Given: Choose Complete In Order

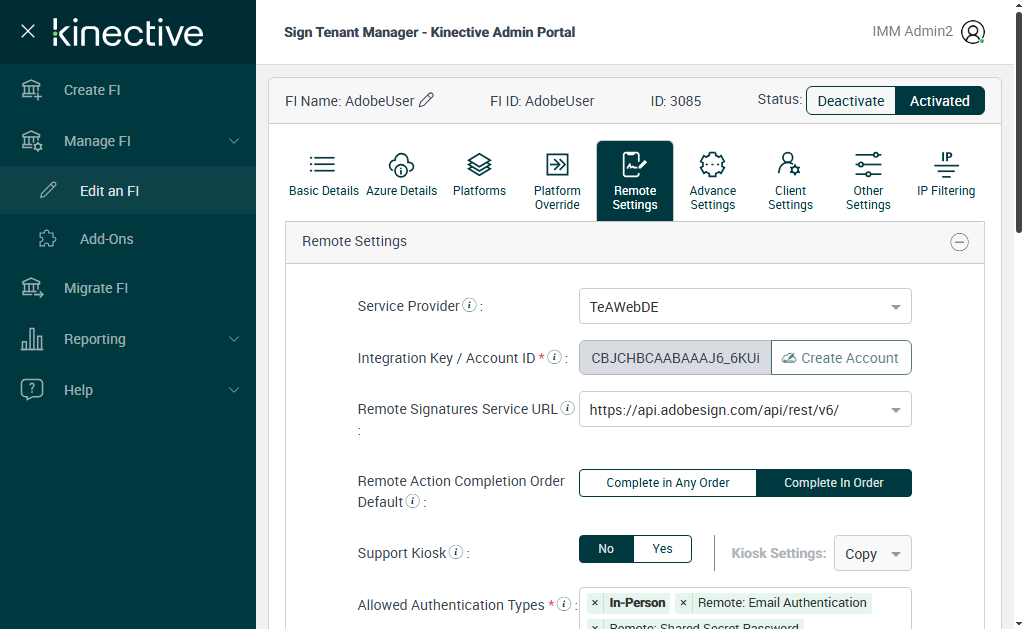Looking at the screenshot, I should 834,483.
